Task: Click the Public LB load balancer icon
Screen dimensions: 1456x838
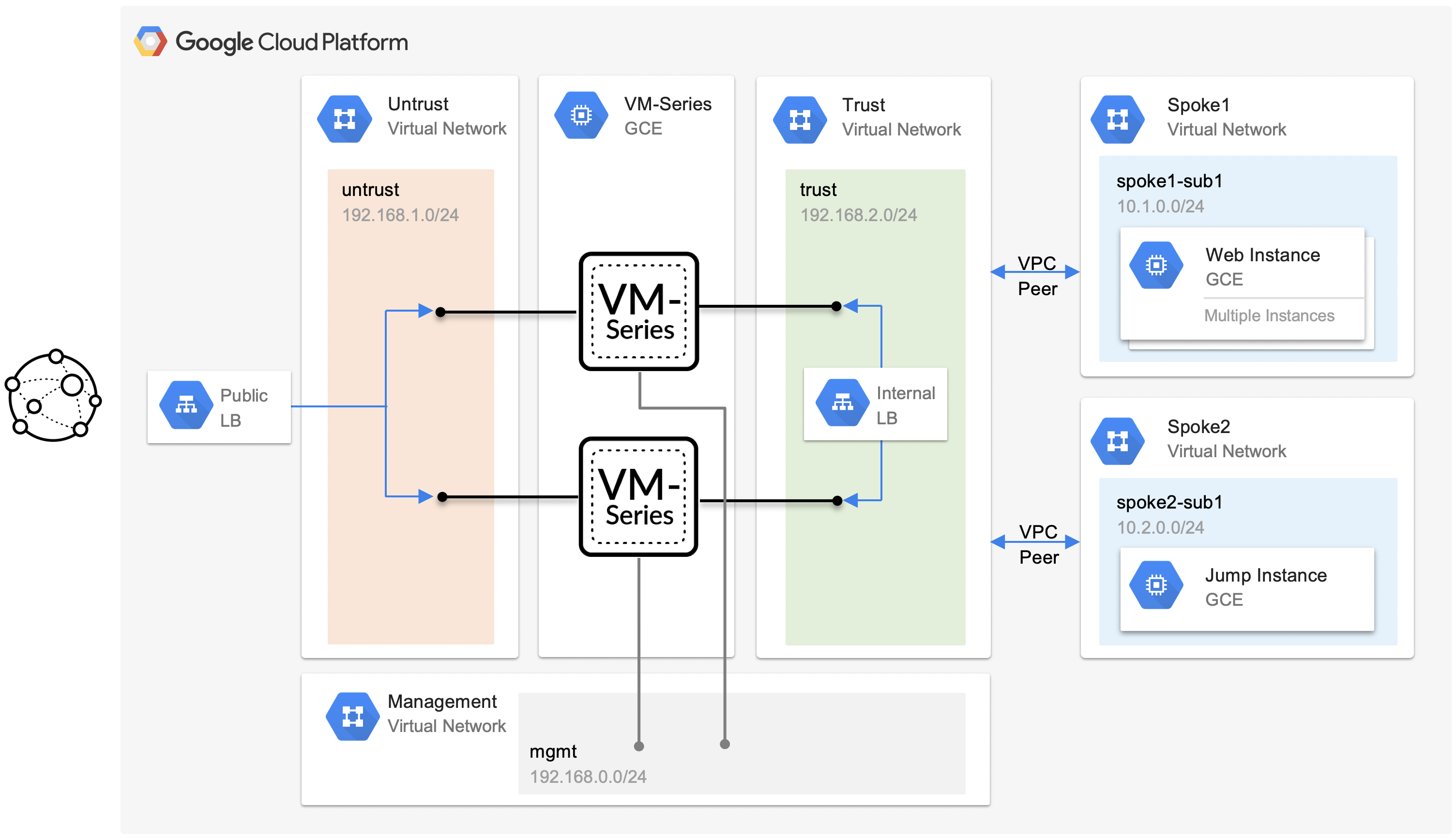Action: click(185, 404)
